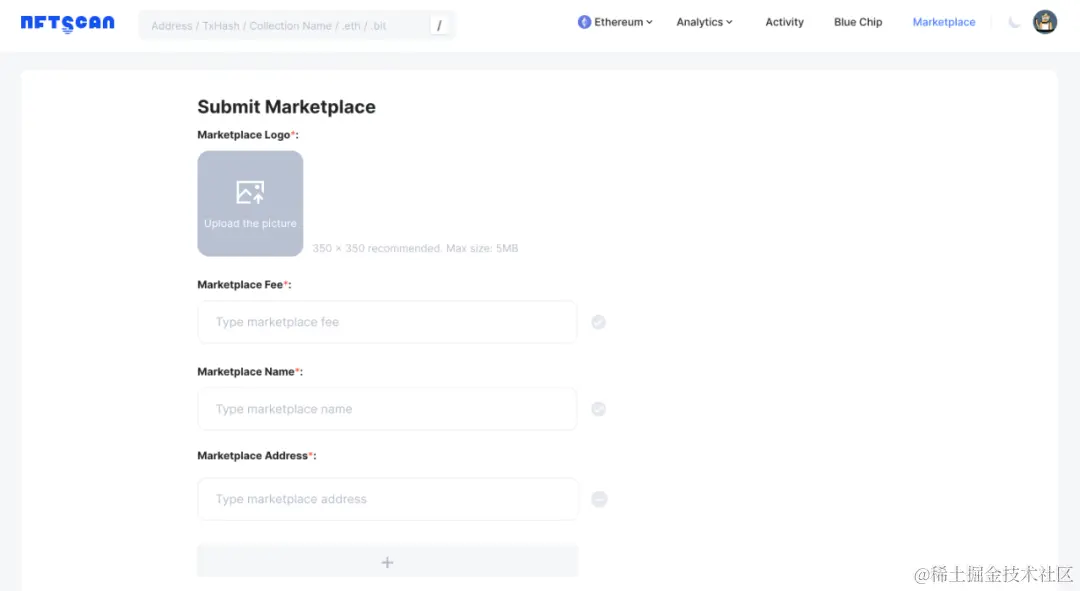This screenshot has height=591, width=1080.
Task: Click the plus icon to add address
Action: tap(387, 562)
